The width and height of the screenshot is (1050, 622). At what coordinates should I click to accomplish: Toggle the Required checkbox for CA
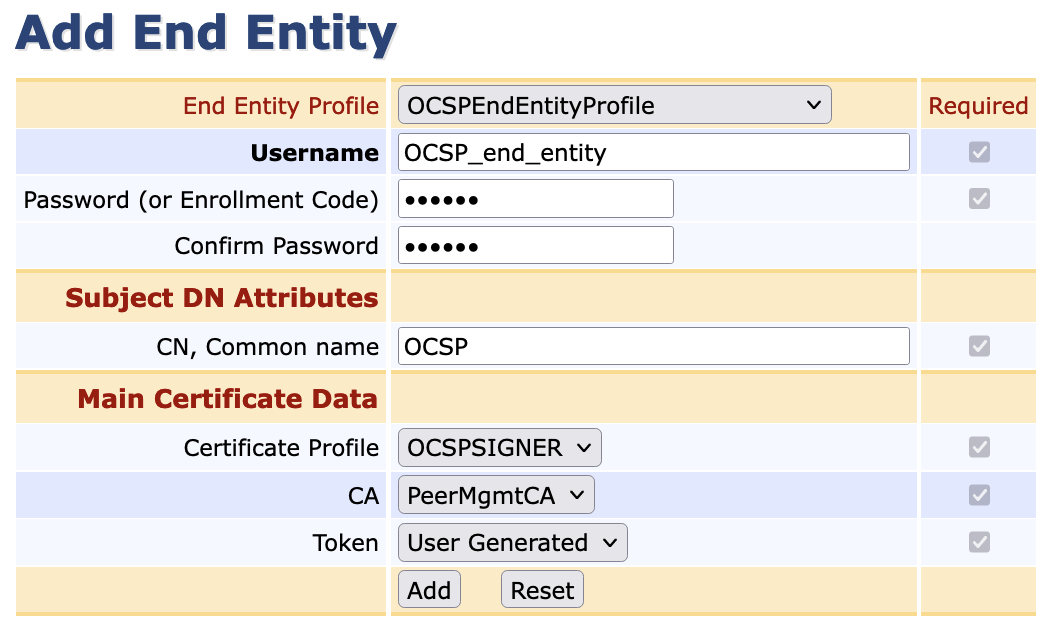pos(979,495)
